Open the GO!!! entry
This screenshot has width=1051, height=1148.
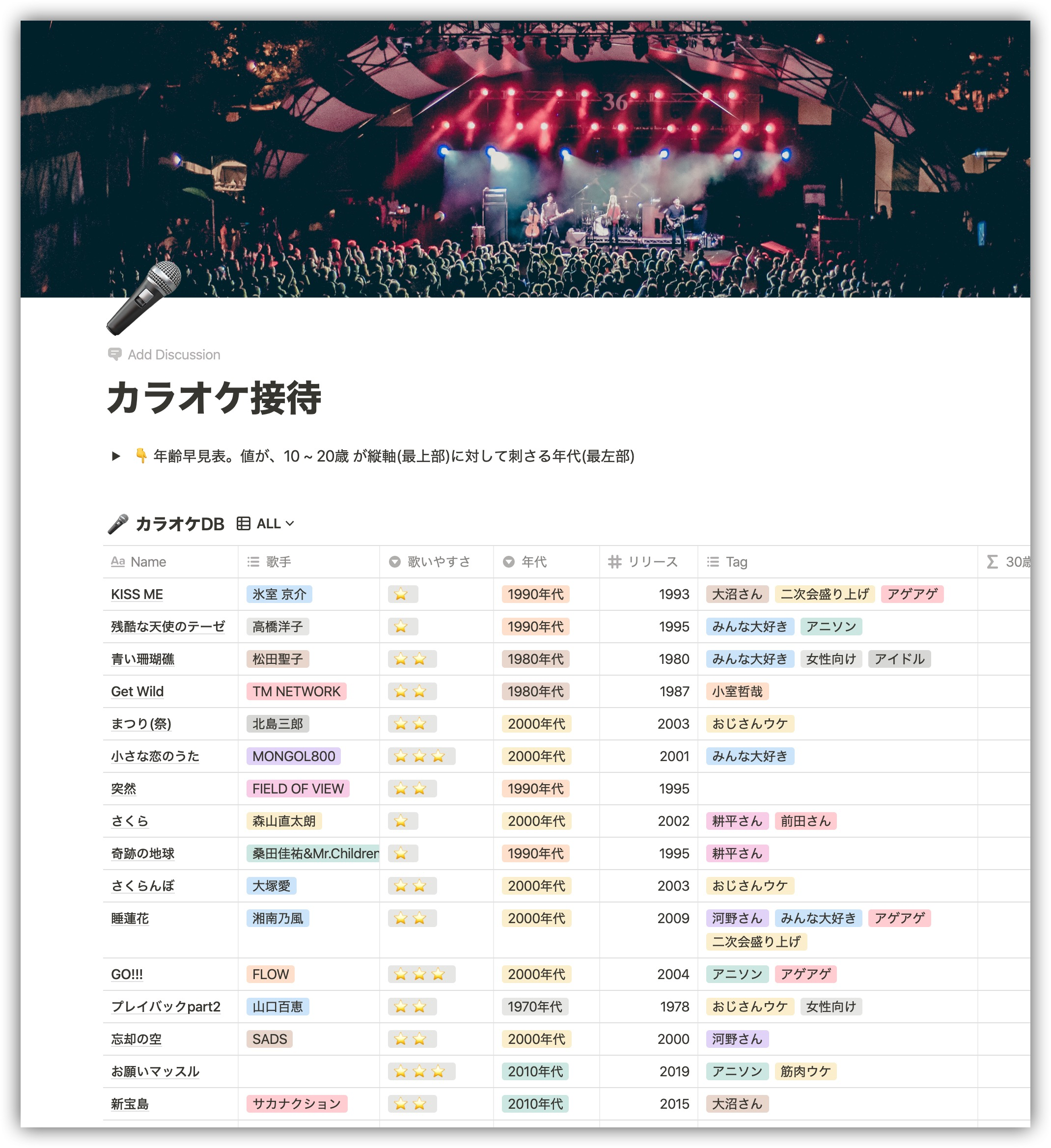click(x=127, y=974)
